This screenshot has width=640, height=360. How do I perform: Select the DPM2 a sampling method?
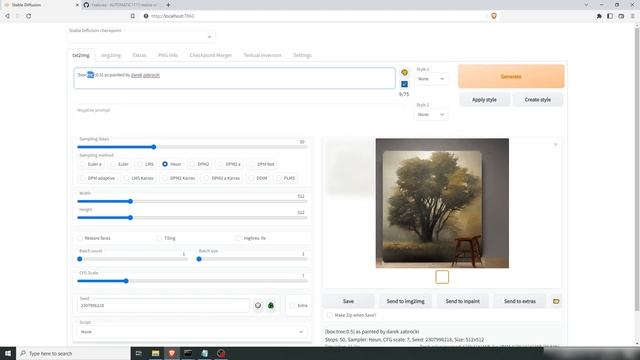point(229,164)
